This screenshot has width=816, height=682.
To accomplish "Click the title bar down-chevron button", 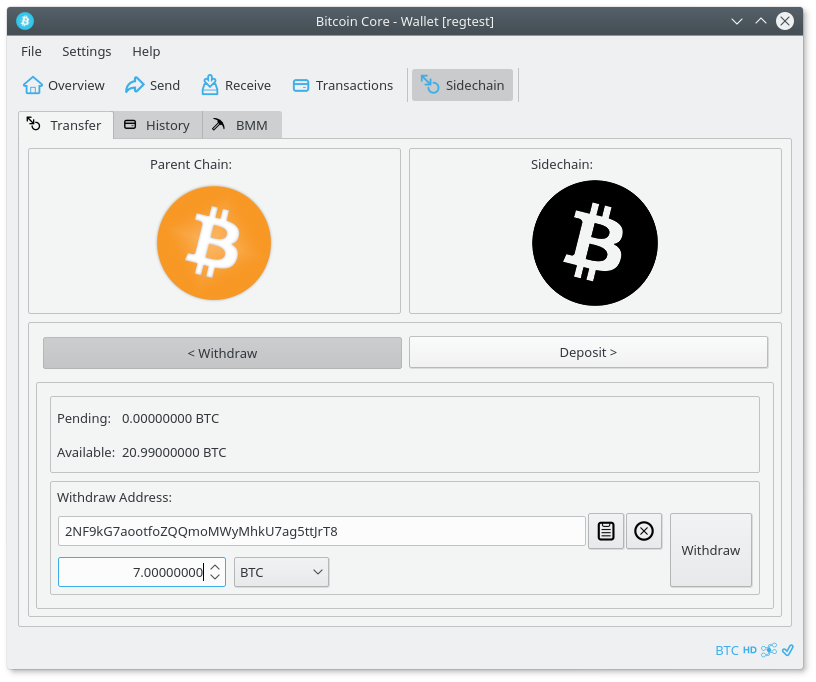I will [x=736, y=21].
